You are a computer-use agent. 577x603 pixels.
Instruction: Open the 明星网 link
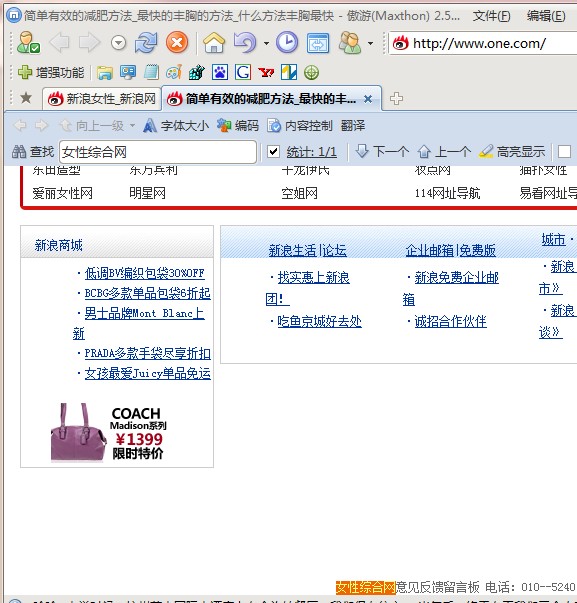tap(147, 193)
